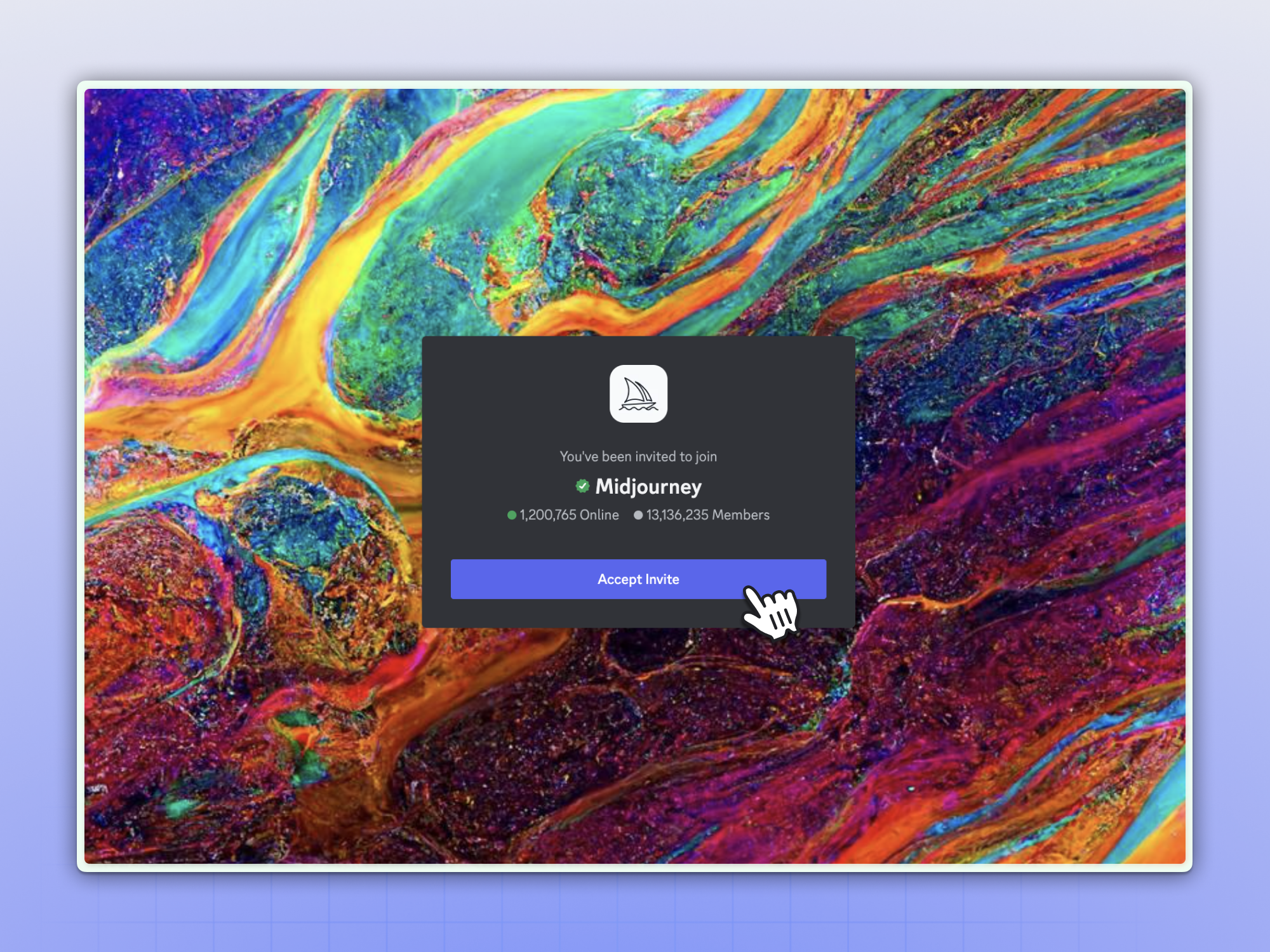Click the green online status dot
This screenshot has height=952, width=1270.
(511, 515)
